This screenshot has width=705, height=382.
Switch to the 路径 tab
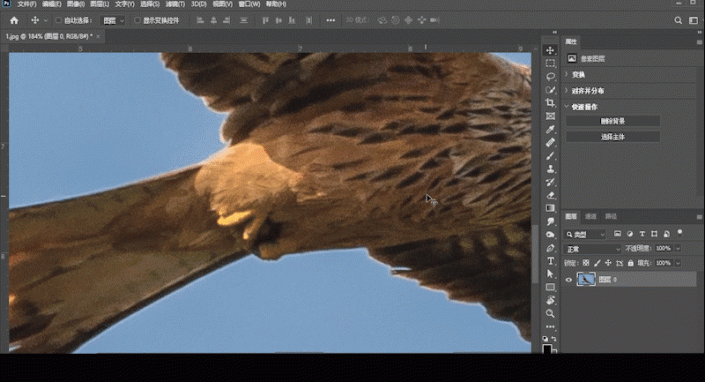pos(611,216)
